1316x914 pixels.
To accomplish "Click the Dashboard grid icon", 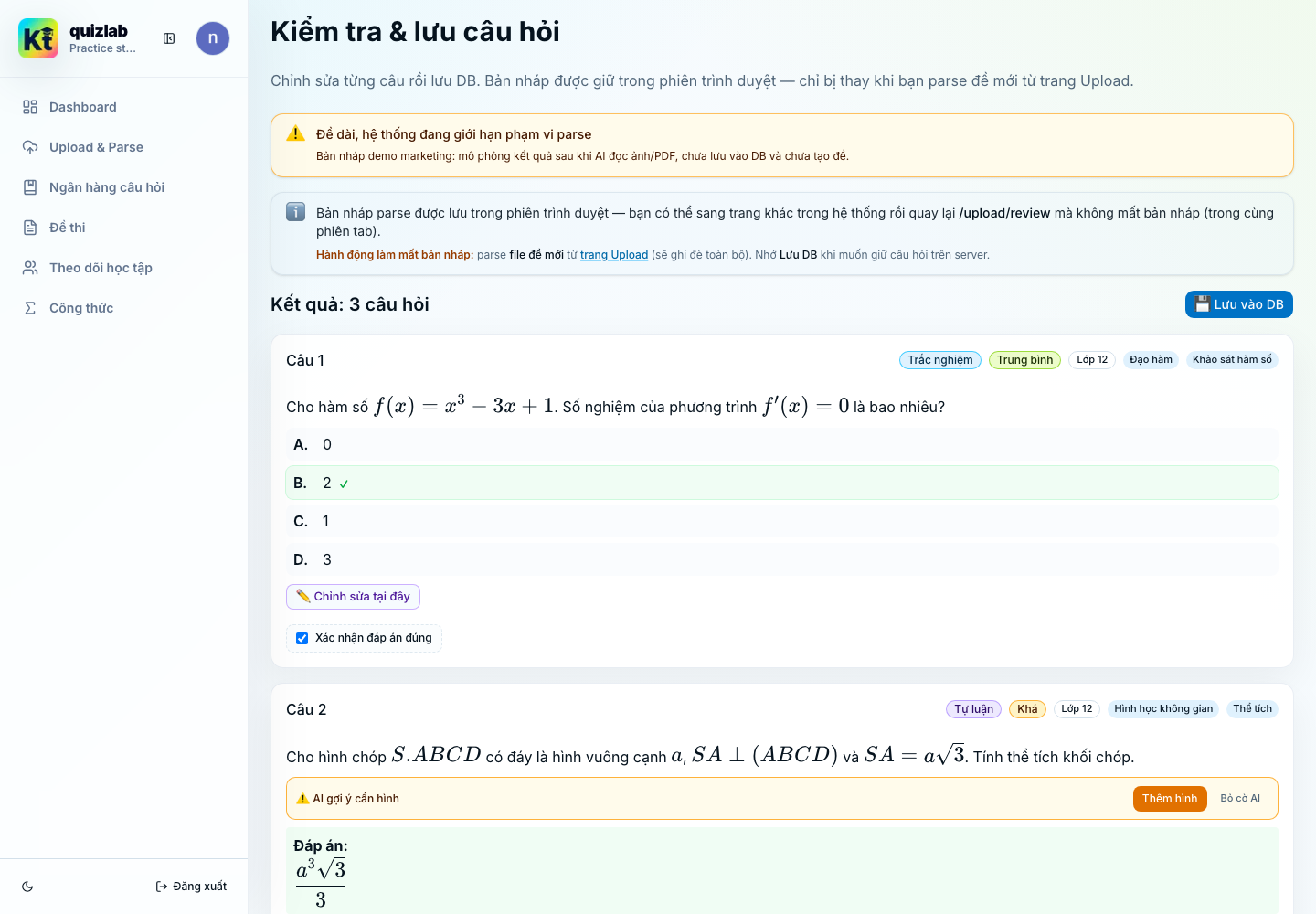I will (30, 107).
